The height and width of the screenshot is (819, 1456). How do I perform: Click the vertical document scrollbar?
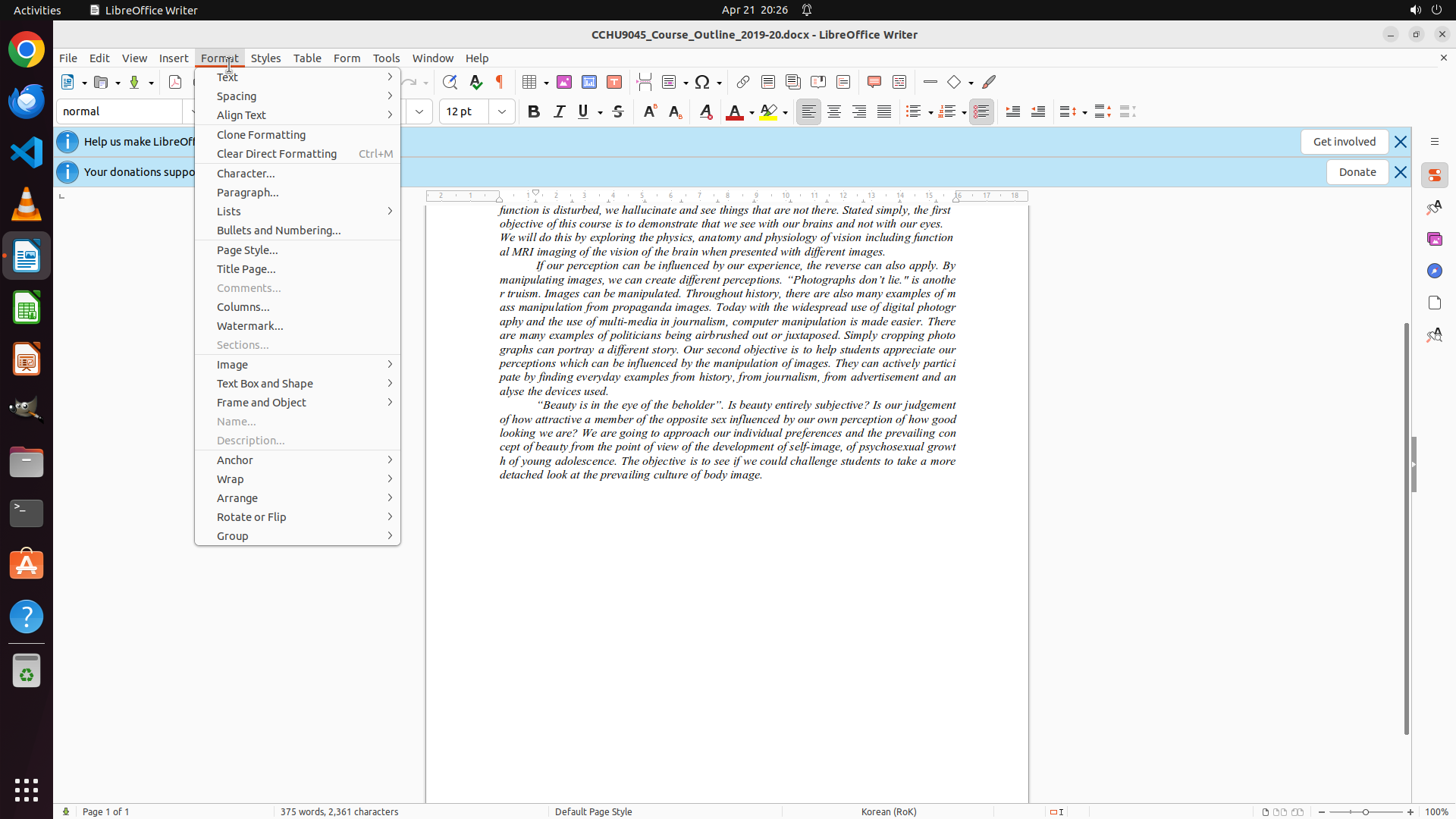pyautogui.click(x=1406, y=531)
